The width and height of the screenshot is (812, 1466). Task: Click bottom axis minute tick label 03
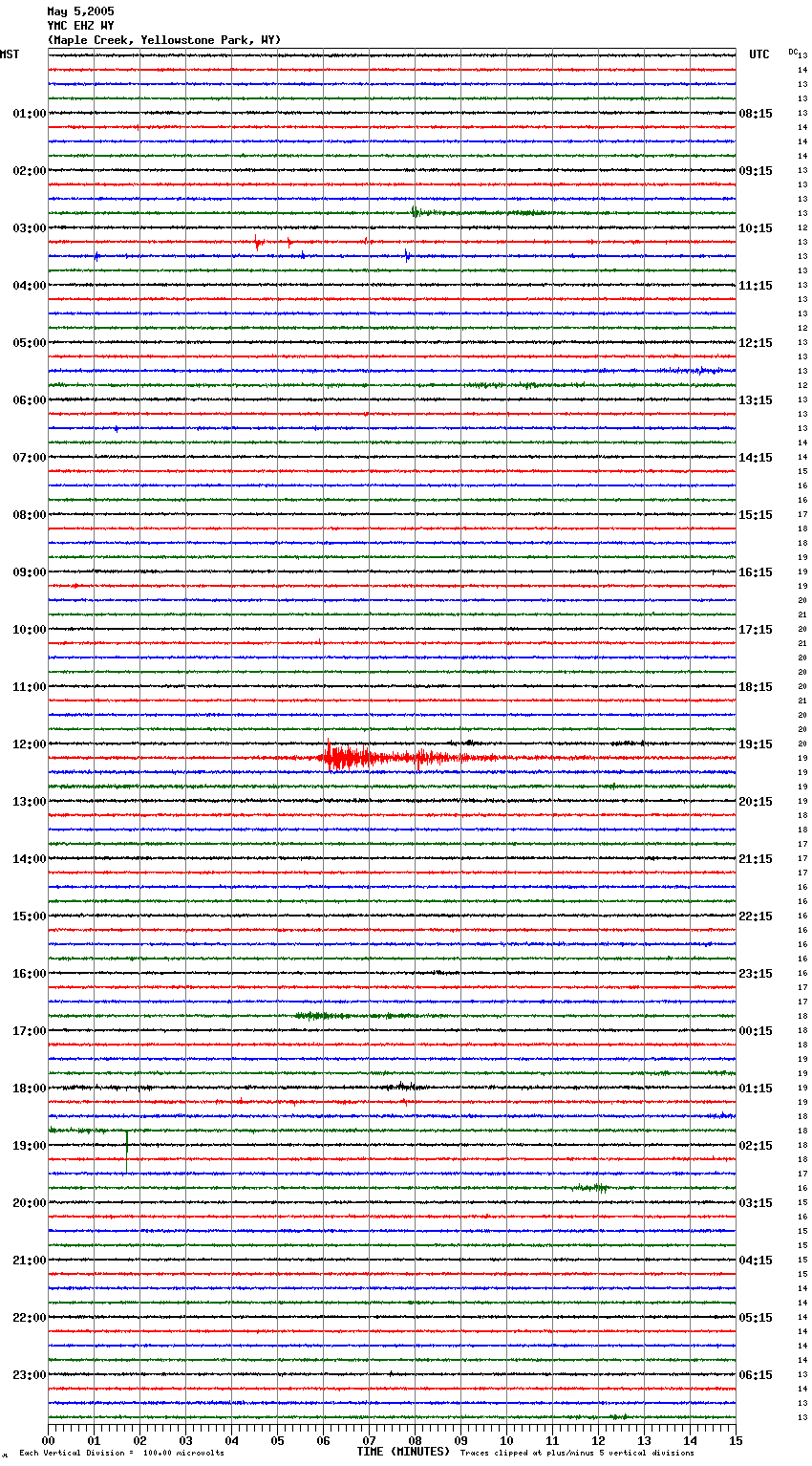pos(185,1440)
